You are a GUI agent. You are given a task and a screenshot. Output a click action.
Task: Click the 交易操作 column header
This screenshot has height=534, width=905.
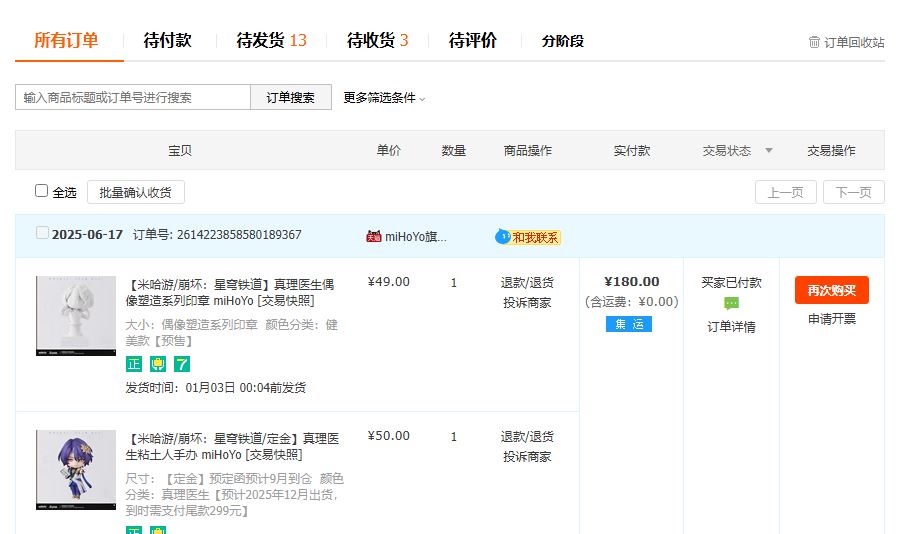831,151
